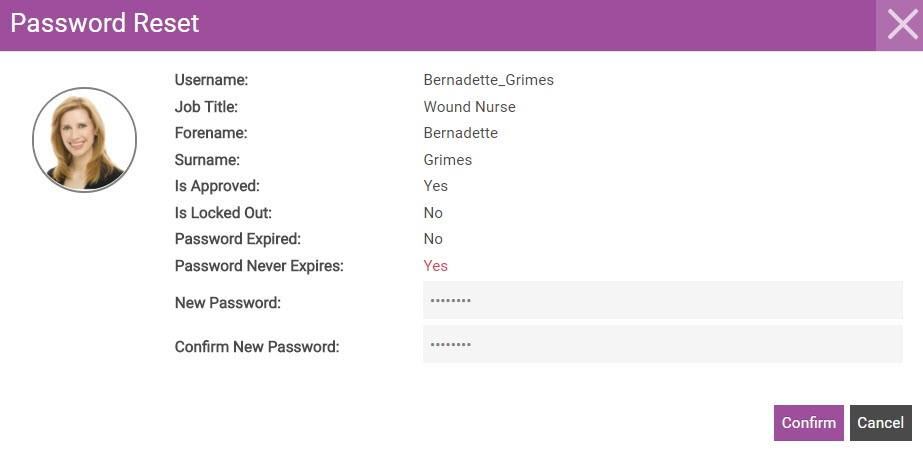
Task: Select the Bernadette_Grimes username value
Action: 488,80
